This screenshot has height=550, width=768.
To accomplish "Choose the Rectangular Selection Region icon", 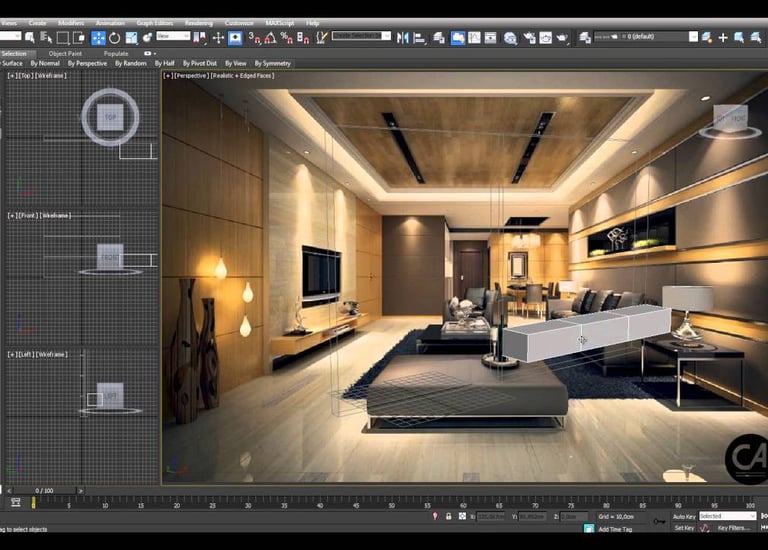I will pyautogui.click(x=63, y=38).
